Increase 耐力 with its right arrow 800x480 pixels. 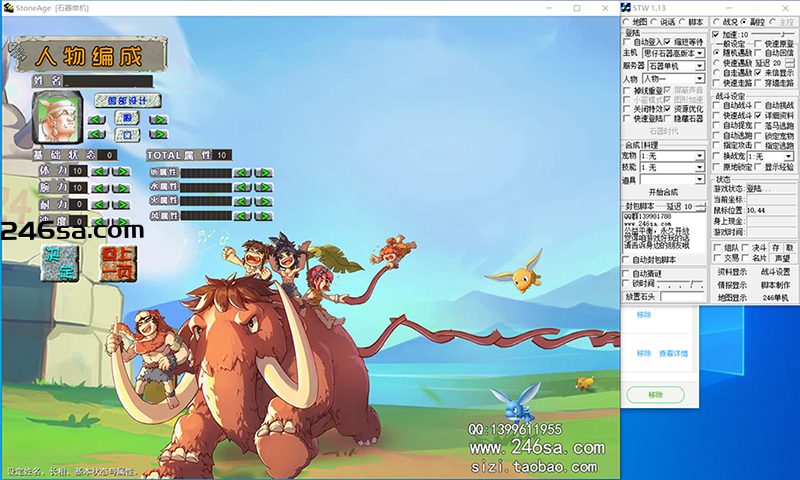click(x=121, y=205)
